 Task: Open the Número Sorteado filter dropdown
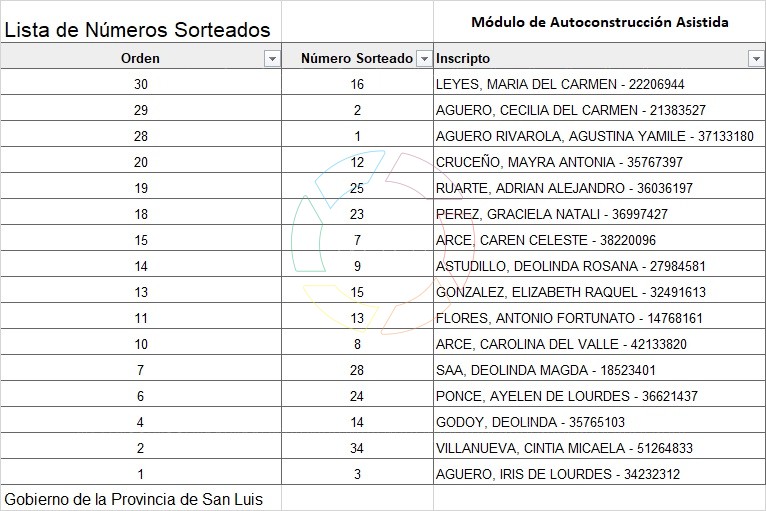(424, 59)
